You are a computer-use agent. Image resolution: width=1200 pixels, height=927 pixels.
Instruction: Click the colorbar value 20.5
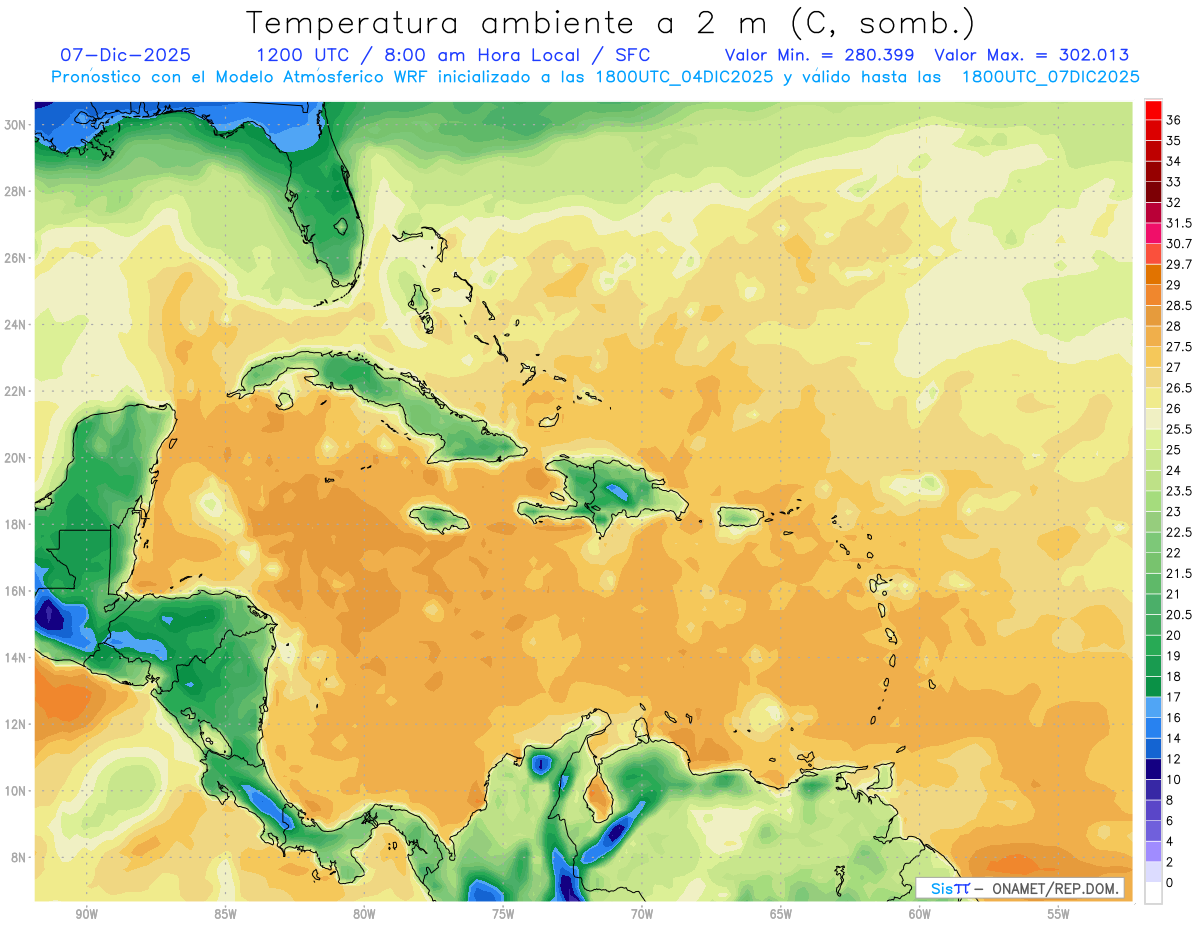[x=1178, y=615]
